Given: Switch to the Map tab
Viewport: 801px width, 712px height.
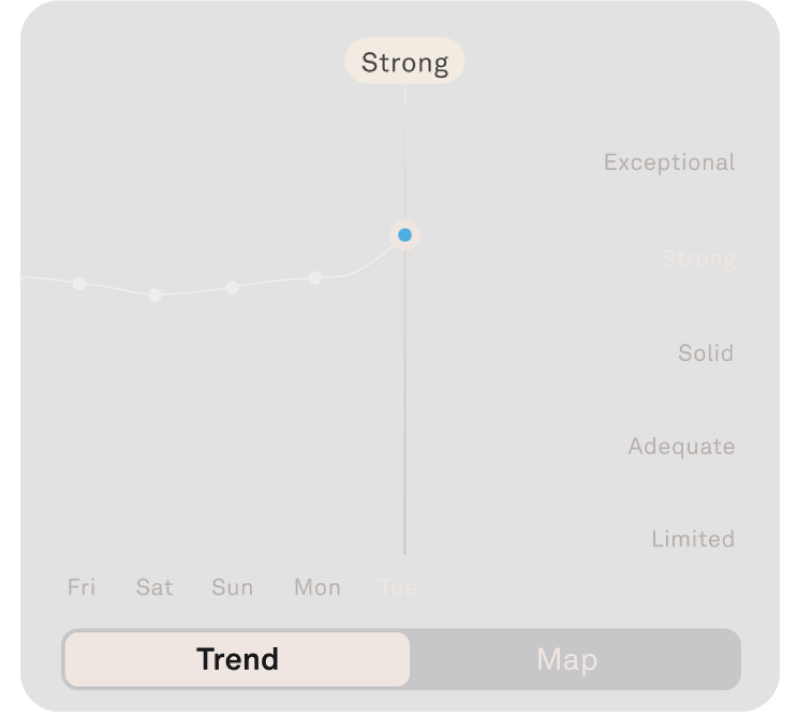Looking at the screenshot, I should (567, 659).
